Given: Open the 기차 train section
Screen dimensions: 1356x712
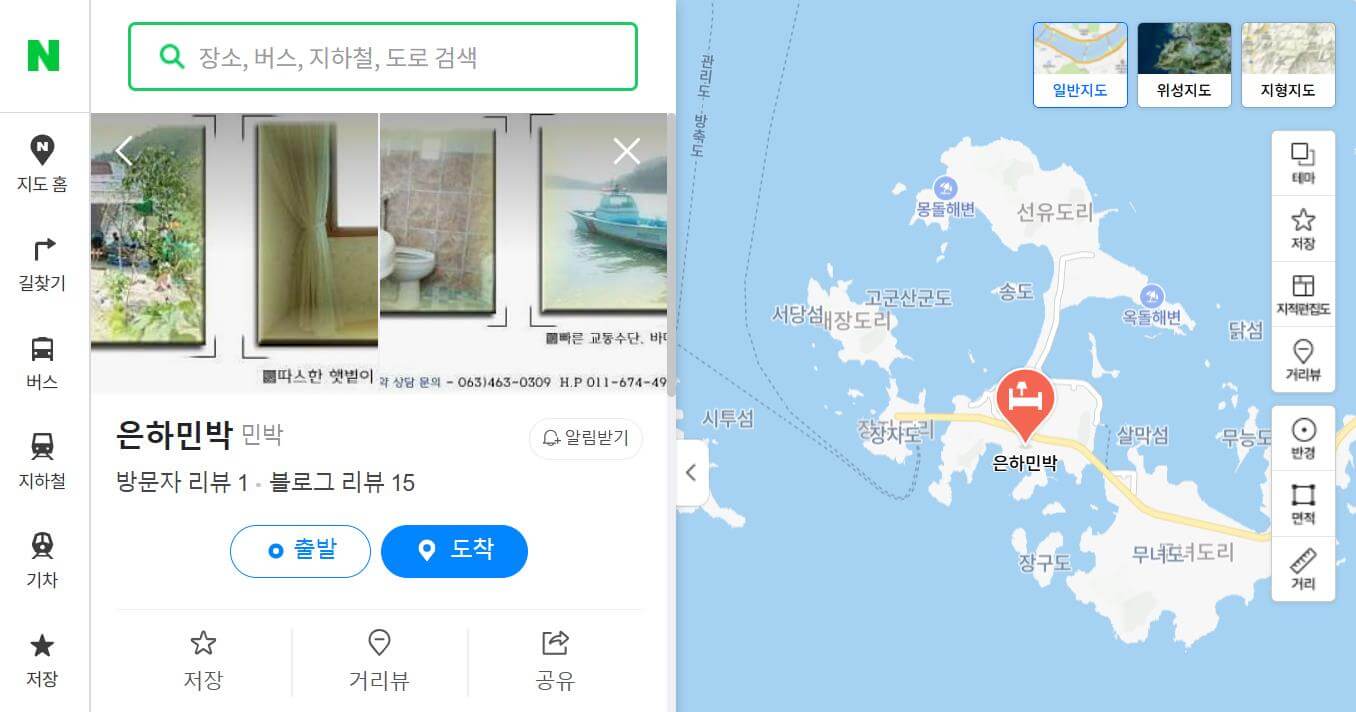Looking at the screenshot, I should [42, 560].
